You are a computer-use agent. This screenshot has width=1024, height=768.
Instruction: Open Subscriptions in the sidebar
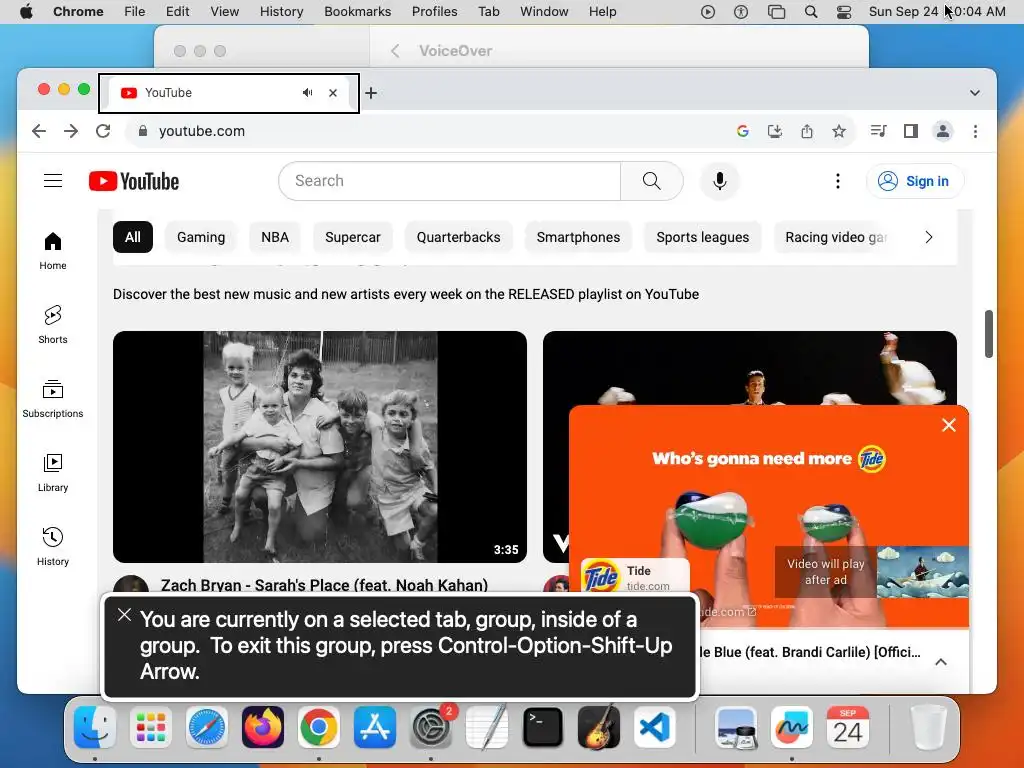click(x=53, y=398)
